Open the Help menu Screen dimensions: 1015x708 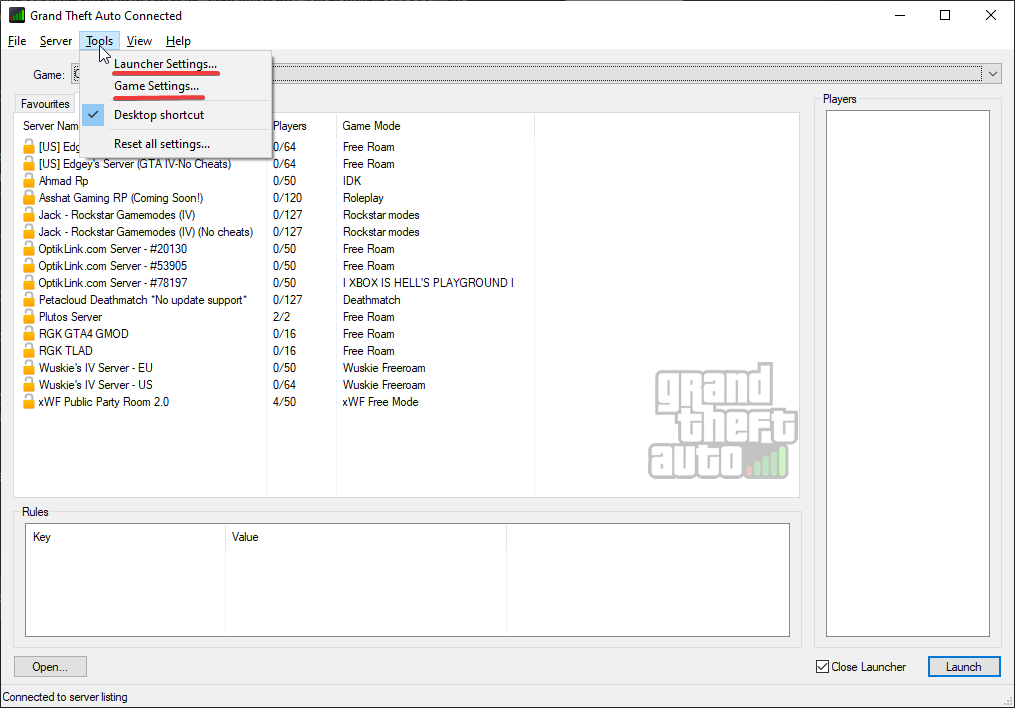coord(178,41)
